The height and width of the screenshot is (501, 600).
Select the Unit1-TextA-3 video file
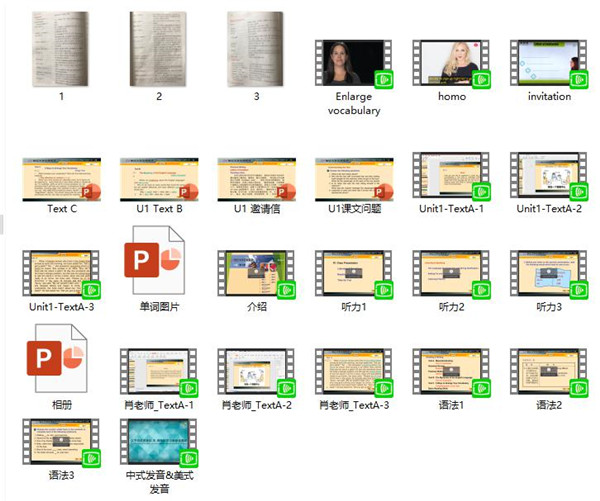click(60, 274)
